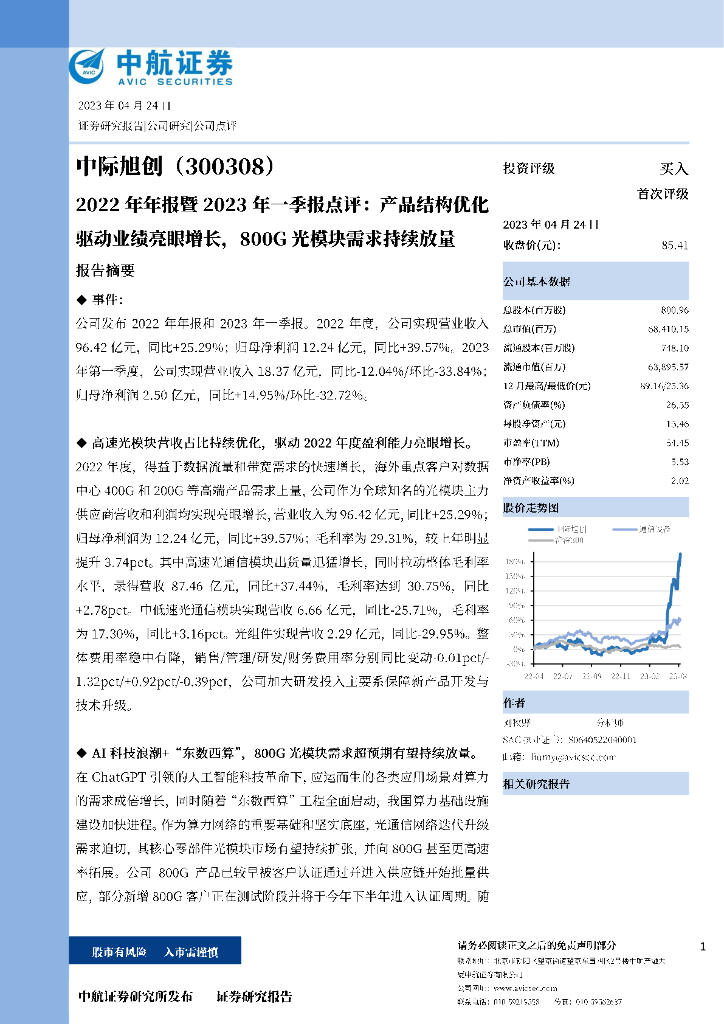Click the 每股净资产(元) row label

pos(534,424)
